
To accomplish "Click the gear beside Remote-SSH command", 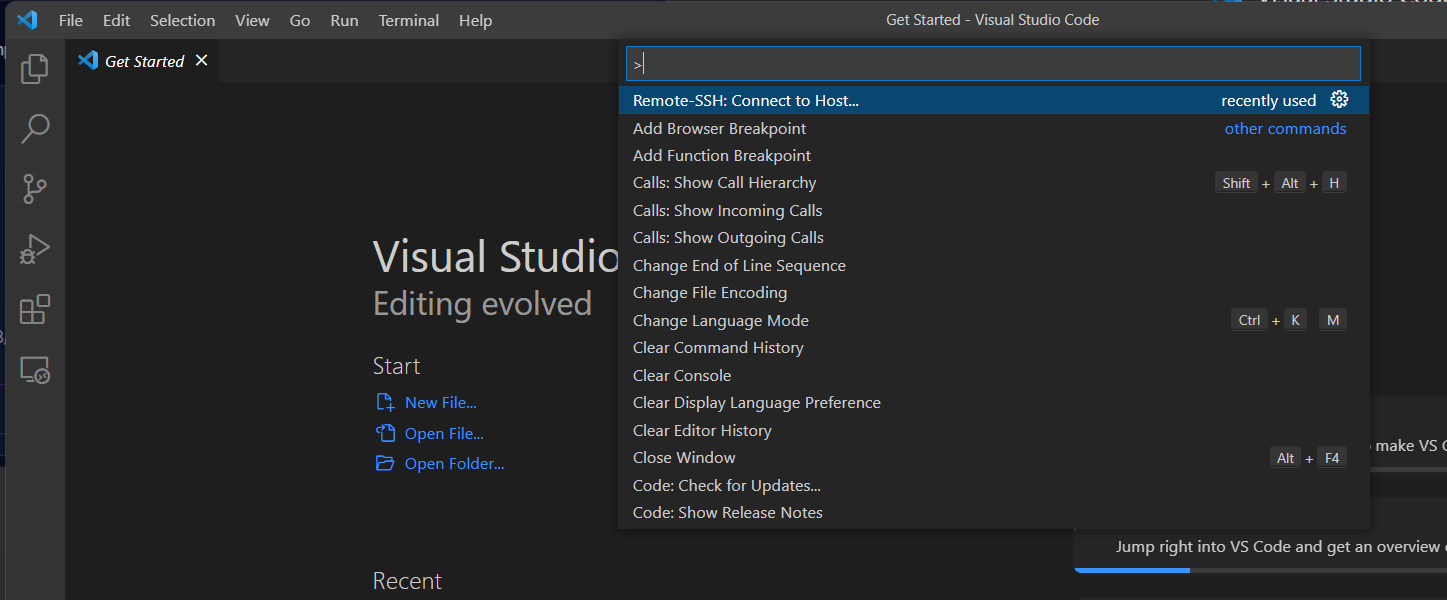I will click(x=1340, y=99).
